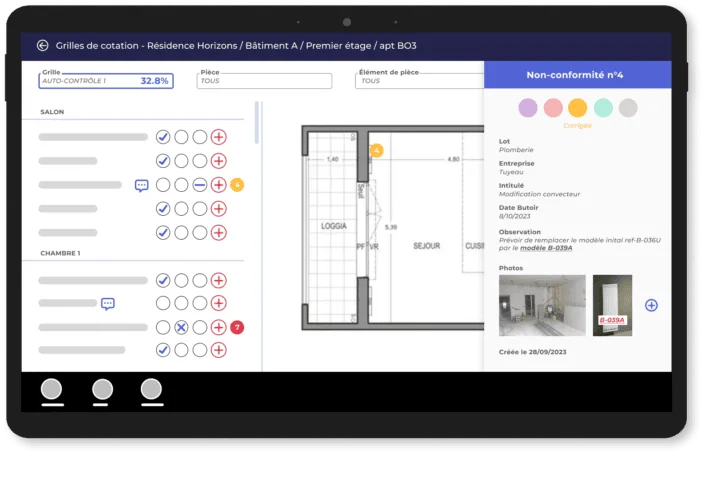Click red plus on last CHAMBRE 1 row
The width and height of the screenshot is (704, 500).
click(219, 350)
